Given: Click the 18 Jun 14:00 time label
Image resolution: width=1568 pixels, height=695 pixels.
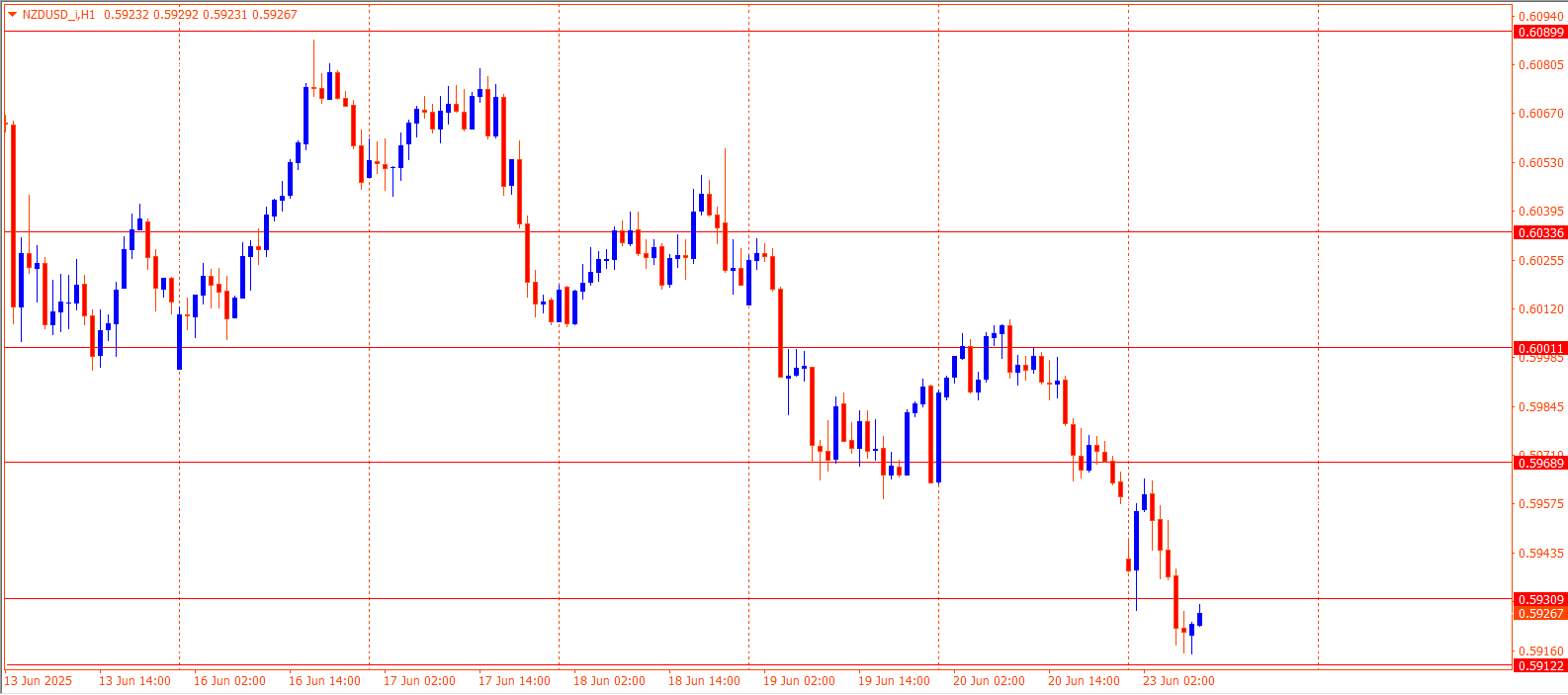Looking at the screenshot, I should pyautogui.click(x=704, y=681).
